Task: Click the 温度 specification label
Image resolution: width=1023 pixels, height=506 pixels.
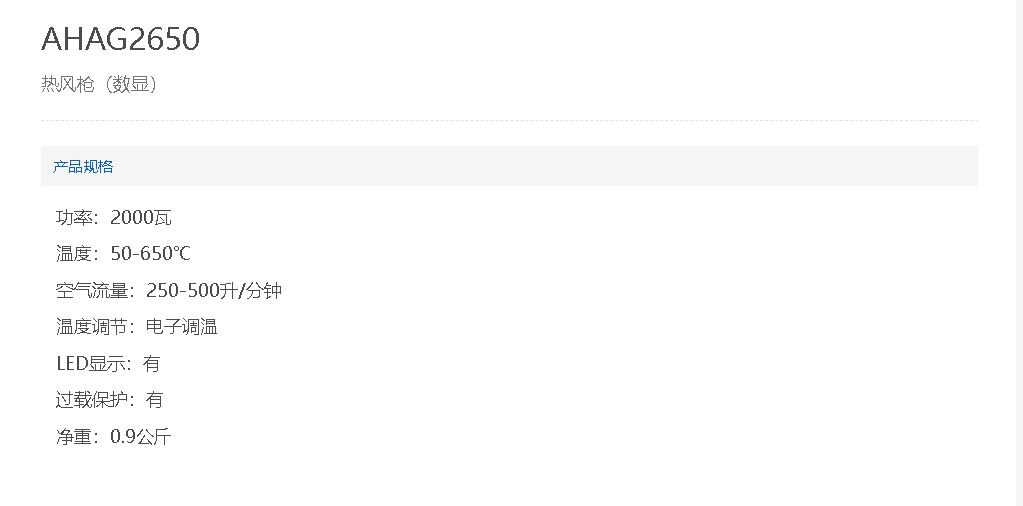Action: 75,254
